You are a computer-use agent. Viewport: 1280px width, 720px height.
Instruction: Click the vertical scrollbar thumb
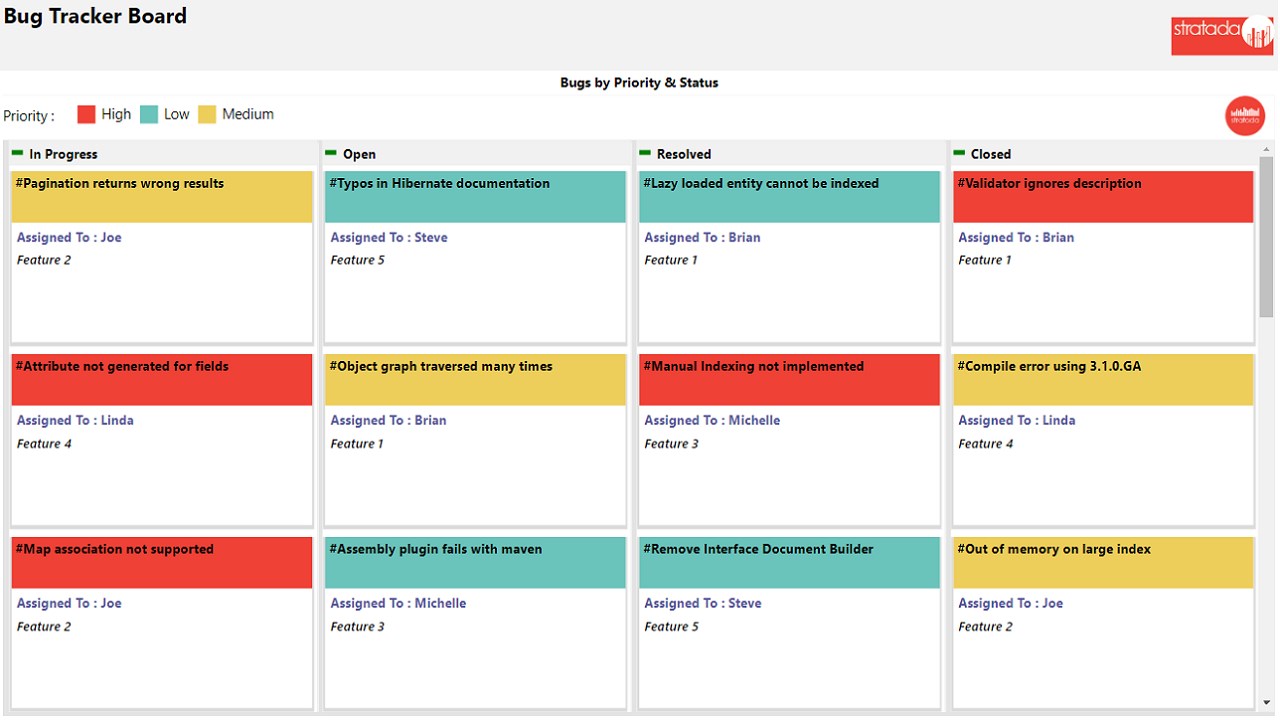(x=1266, y=236)
